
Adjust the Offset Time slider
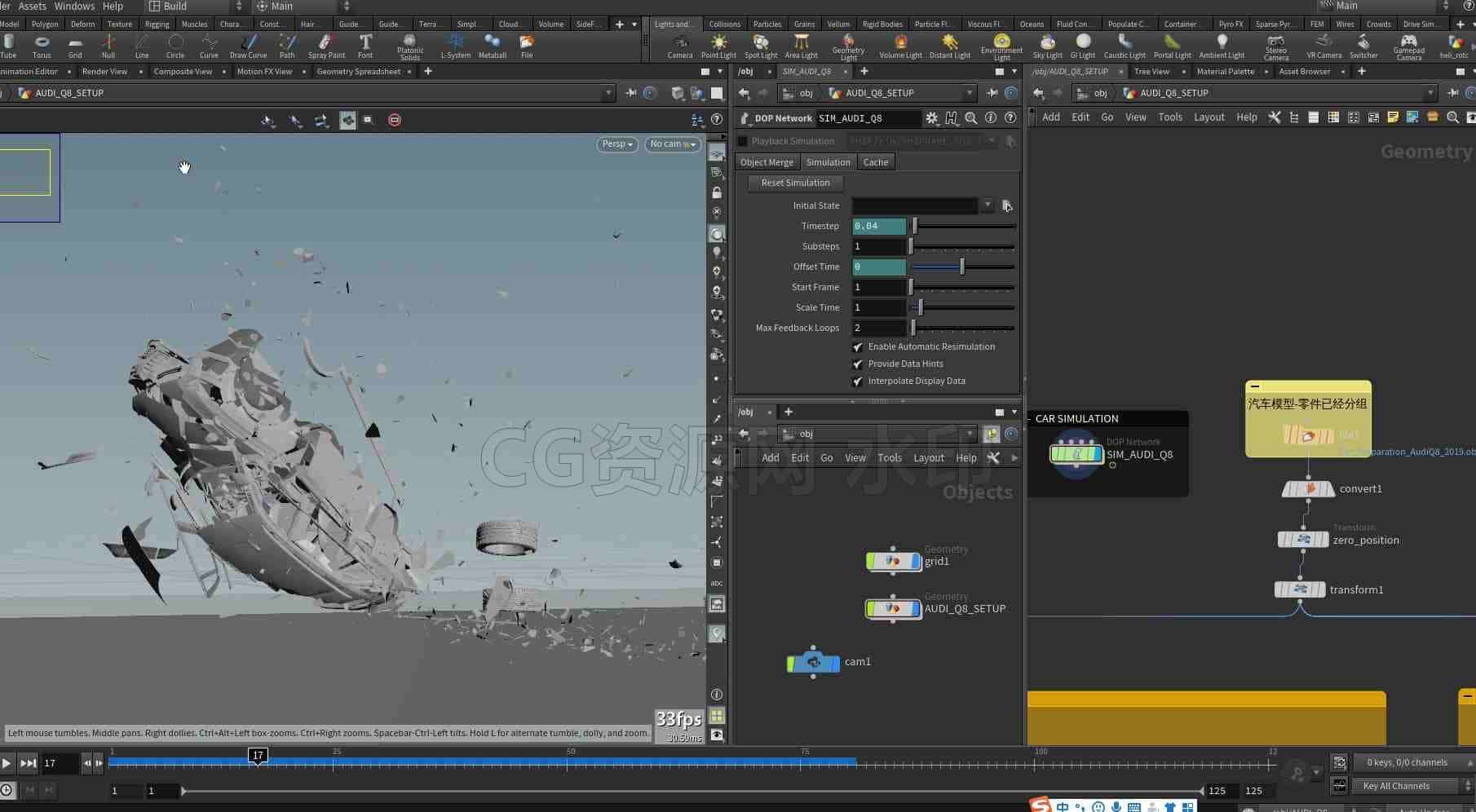coord(962,267)
